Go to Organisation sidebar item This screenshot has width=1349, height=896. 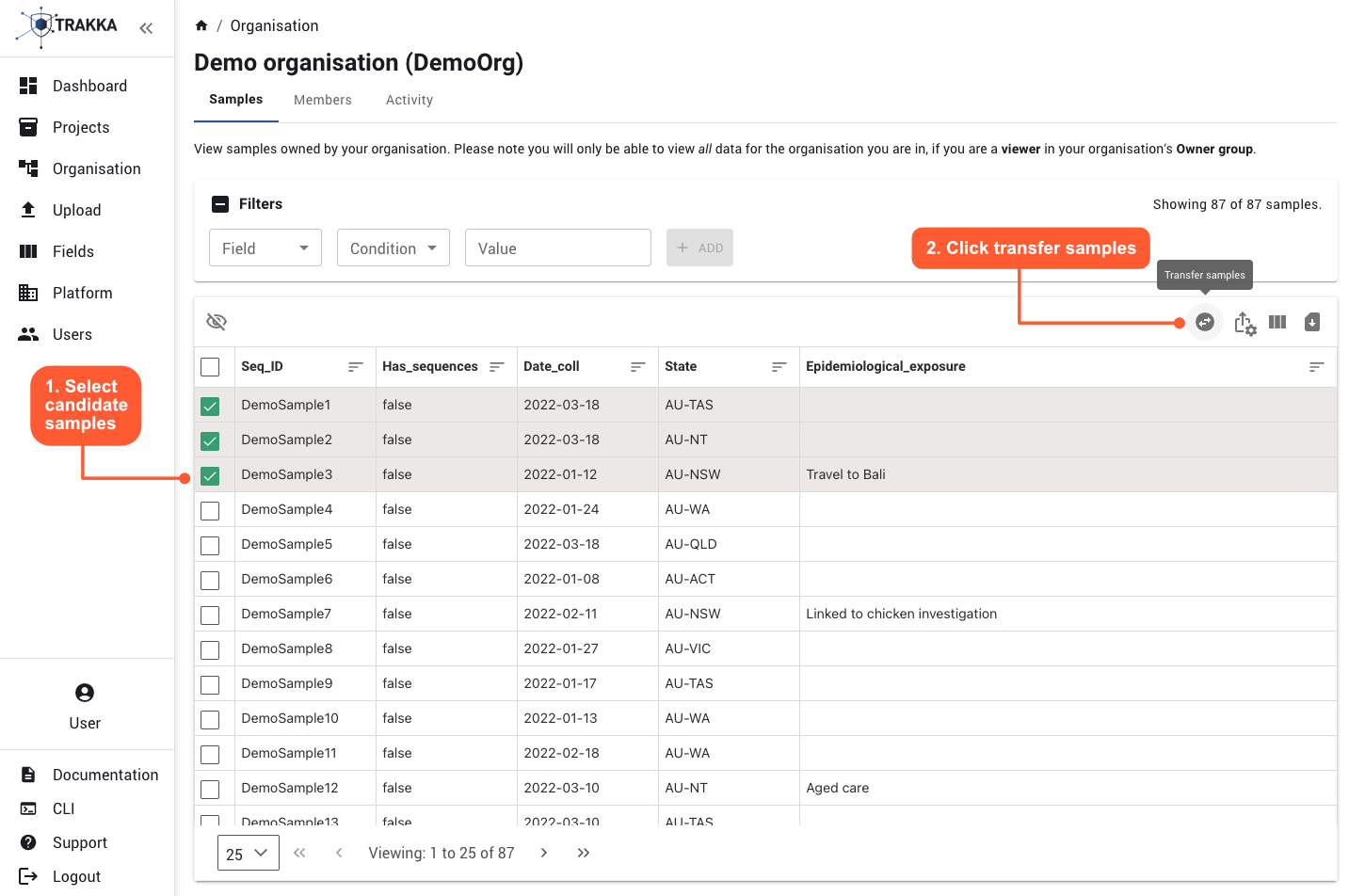pos(87,168)
